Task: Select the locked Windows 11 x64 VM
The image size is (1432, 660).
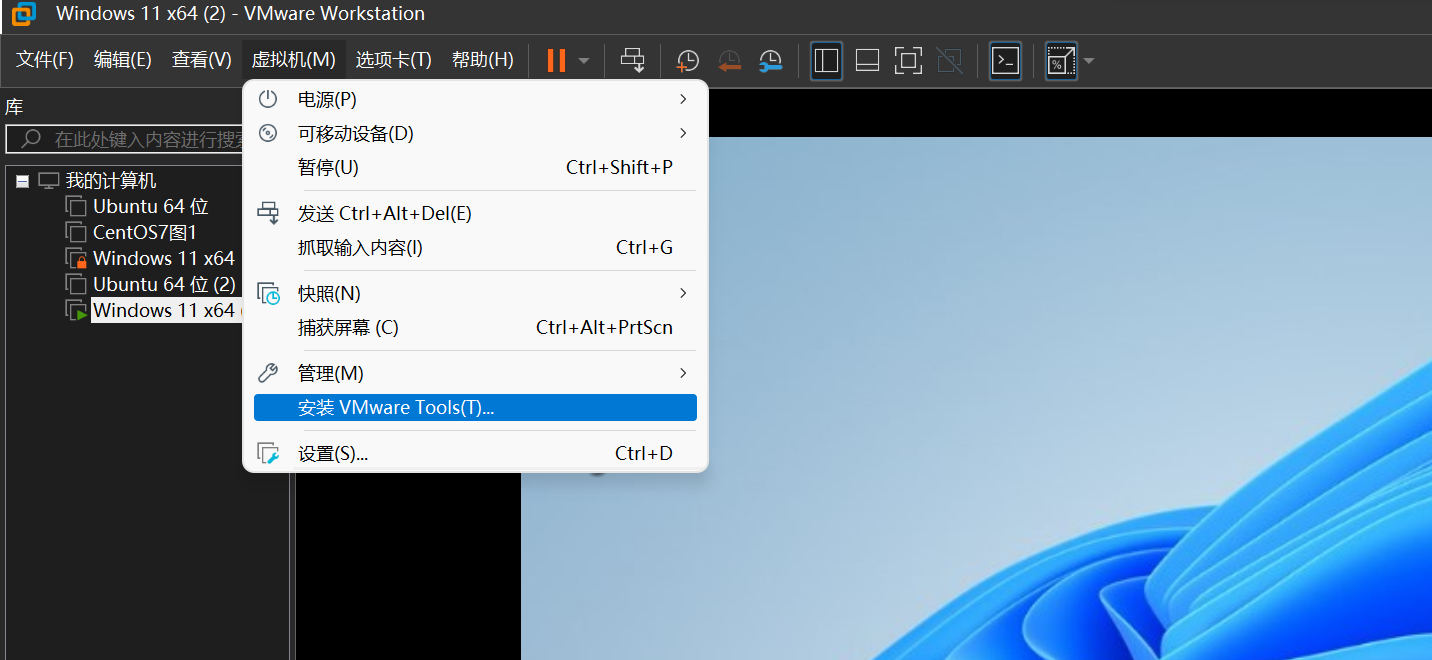Action: pos(164,258)
